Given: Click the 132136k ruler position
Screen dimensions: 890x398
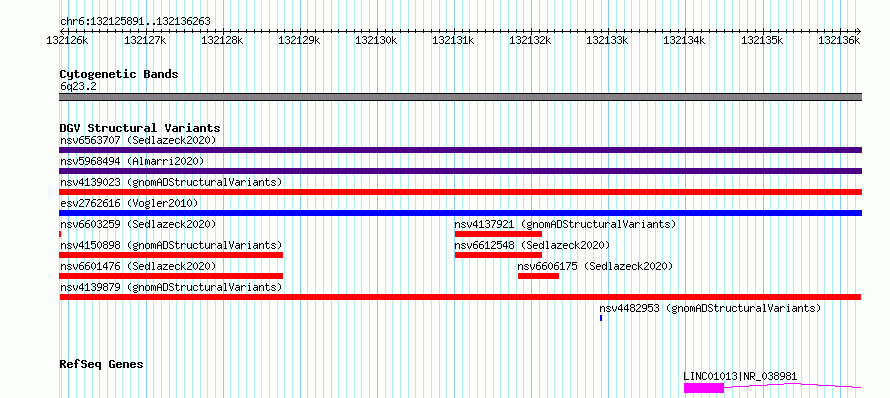Looking at the screenshot, I should tap(839, 40).
